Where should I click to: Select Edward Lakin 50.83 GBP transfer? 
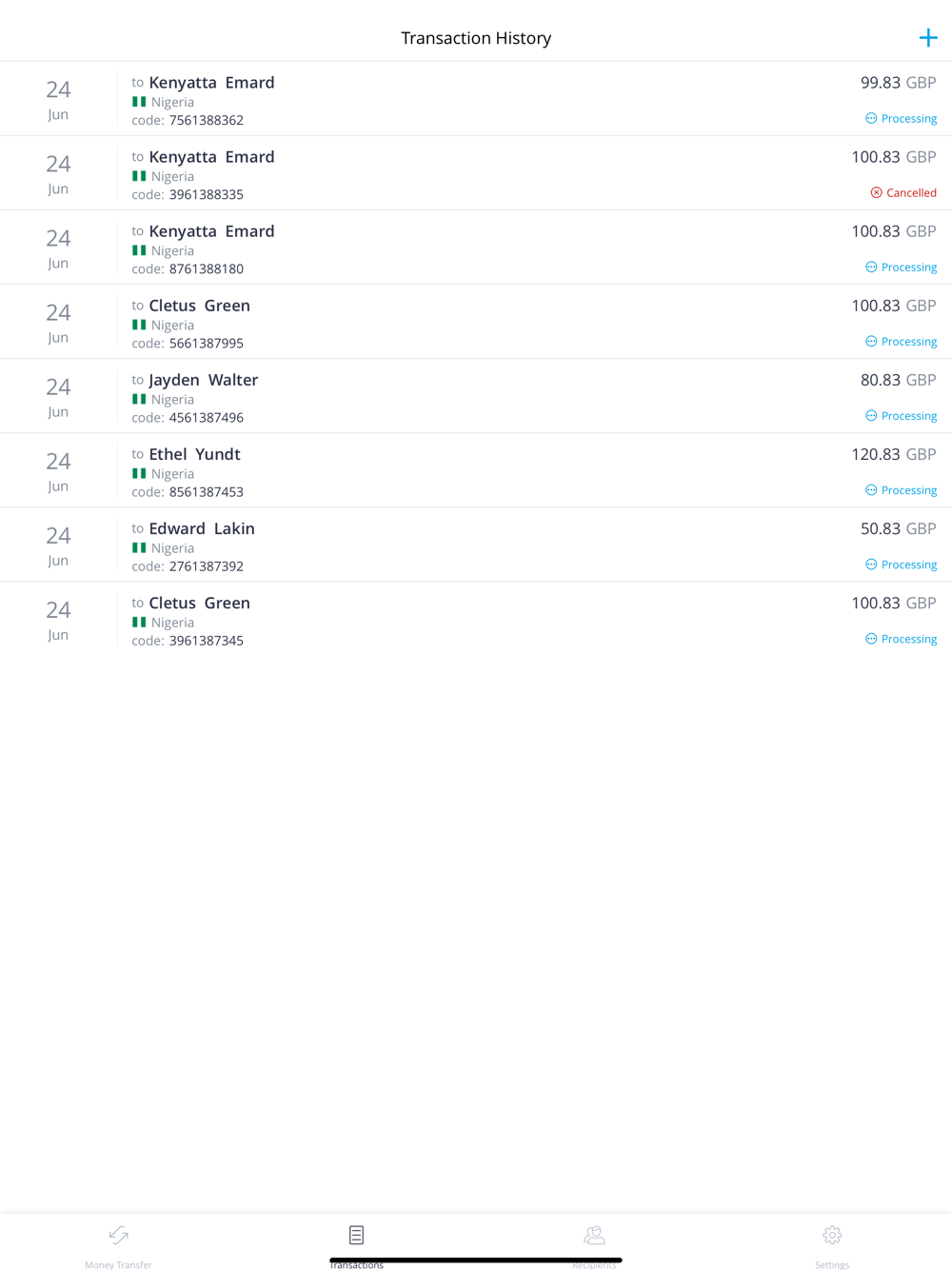click(476, 545)
